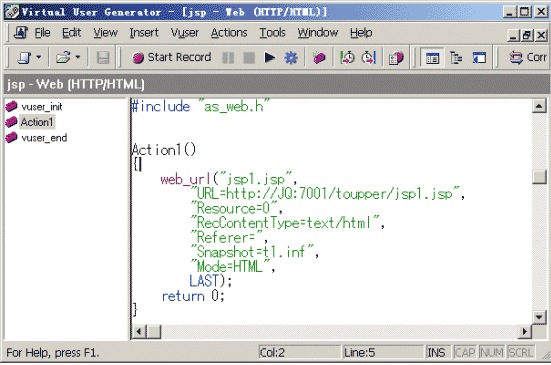Toggle the output window icon
The width and height of the screenshot is (551, 365).
[x=479, y=58]
